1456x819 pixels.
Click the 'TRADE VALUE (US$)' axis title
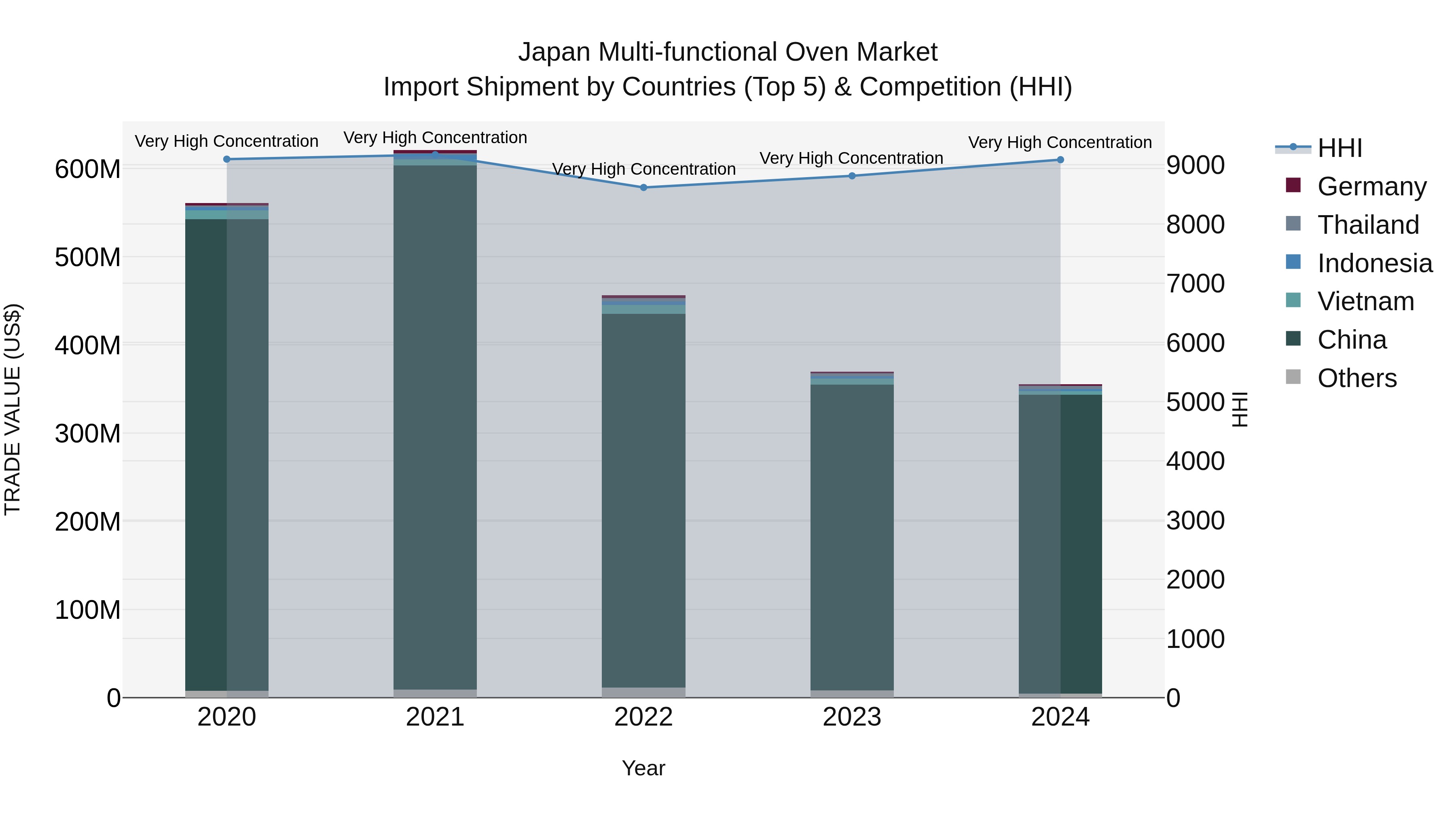coord(13,409)
